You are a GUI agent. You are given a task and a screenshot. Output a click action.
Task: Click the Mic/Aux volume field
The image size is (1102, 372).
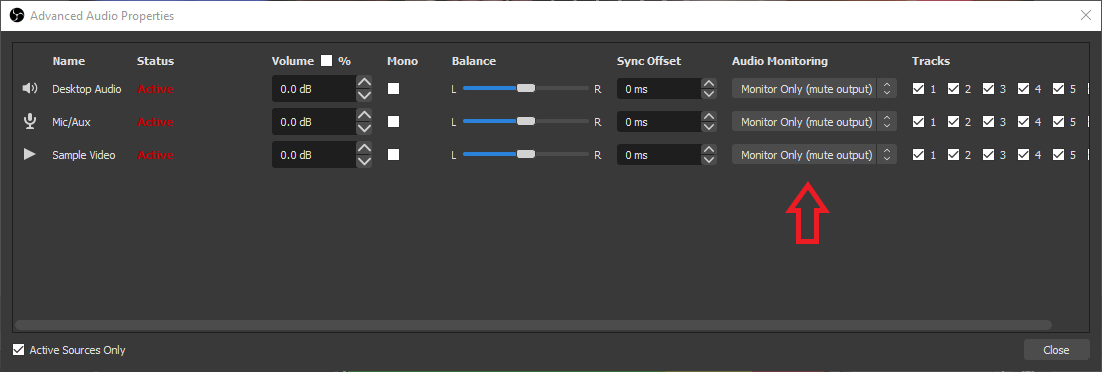tap(314, 122)
